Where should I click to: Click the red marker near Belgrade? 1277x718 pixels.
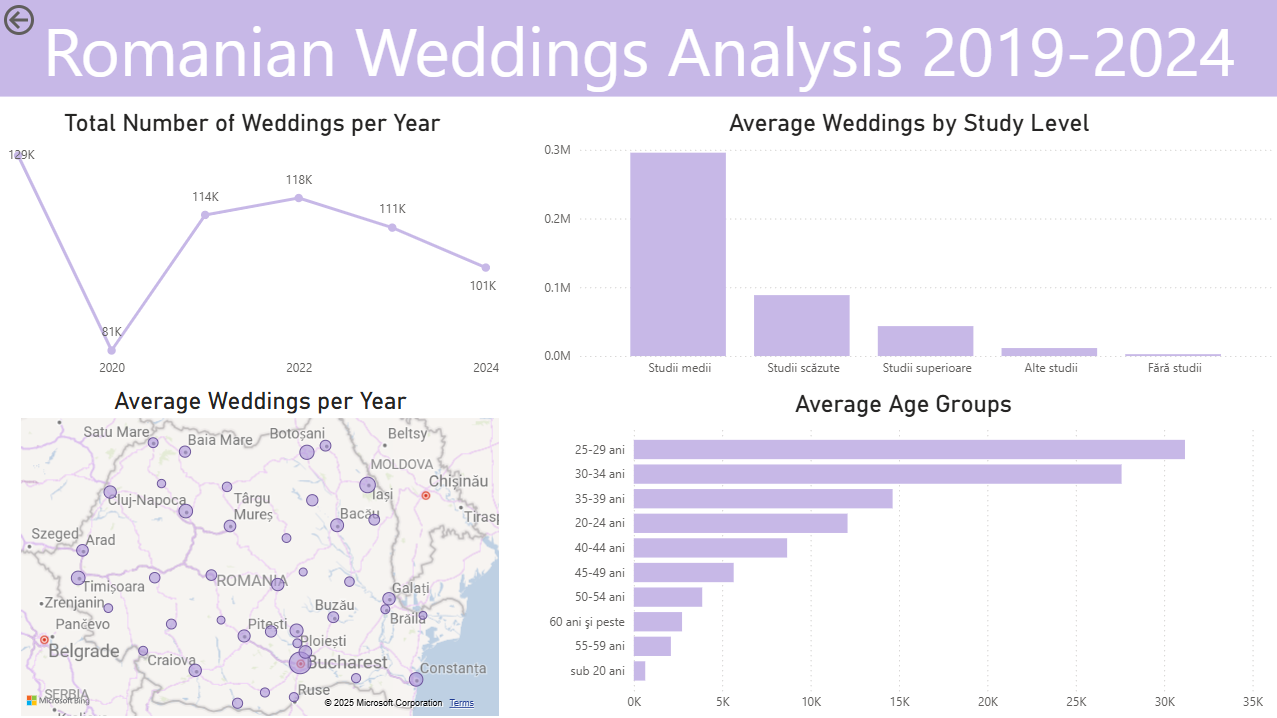[44, 639]
